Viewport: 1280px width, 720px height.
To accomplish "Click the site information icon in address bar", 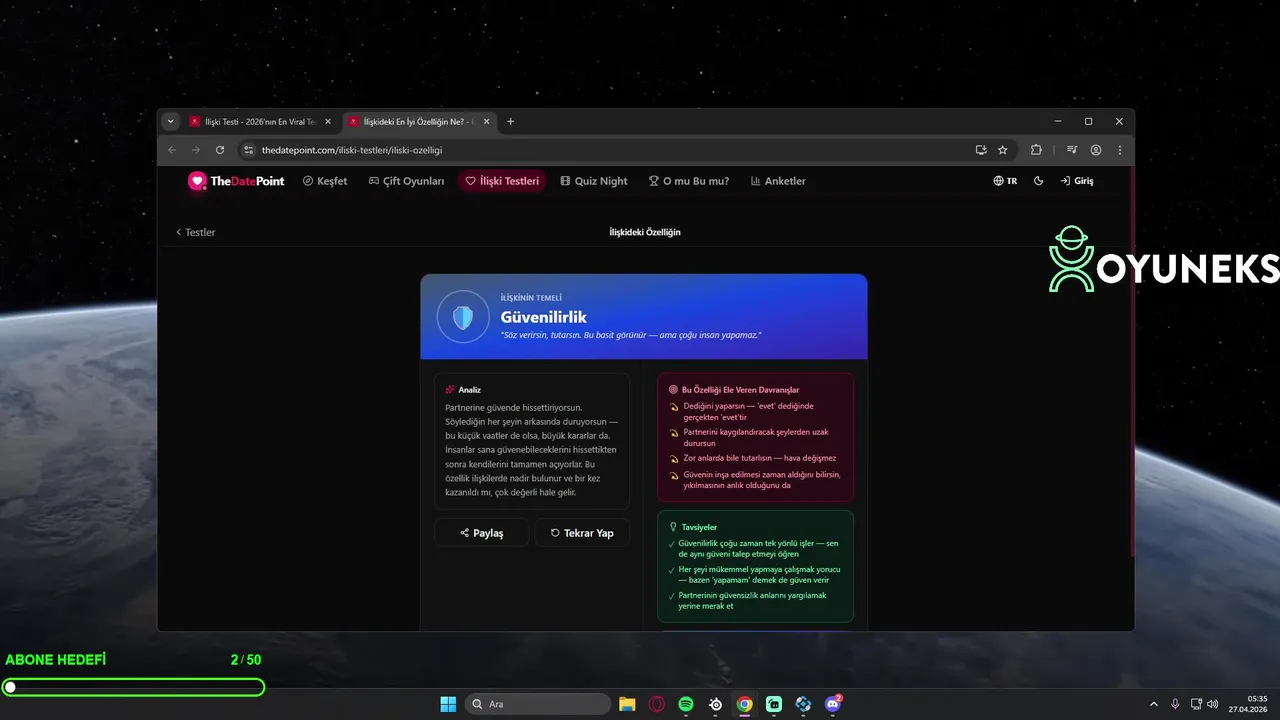I will [x=249, y=150].
